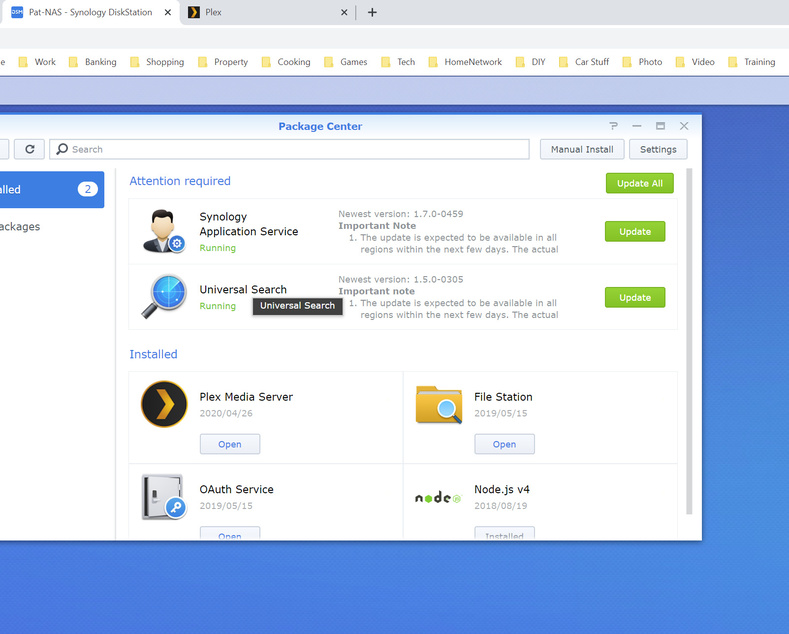Open the Banking bookmarks folder
Image resolution: width=789 pixels, height=634 pixels.
[92, 62]
